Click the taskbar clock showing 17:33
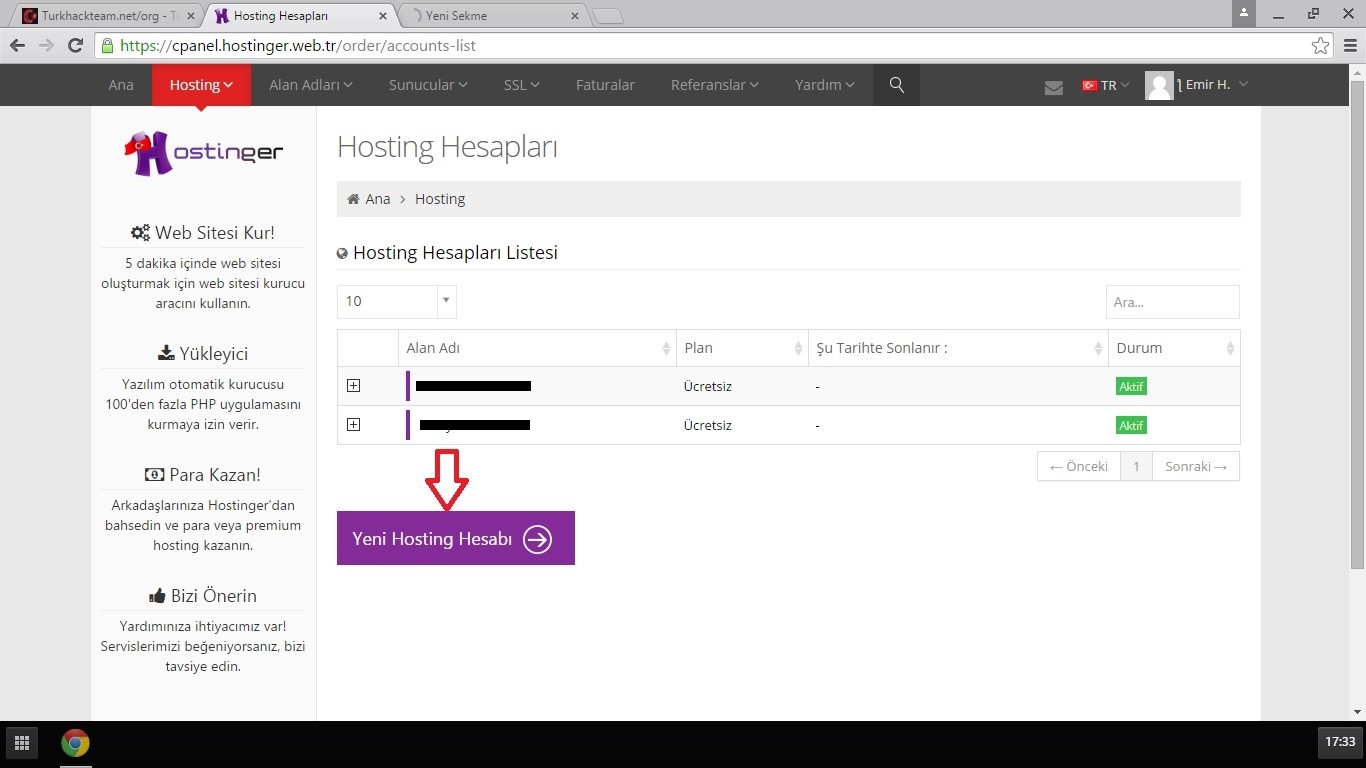This screenshot has width=1366, height=768. point(1340,742)
